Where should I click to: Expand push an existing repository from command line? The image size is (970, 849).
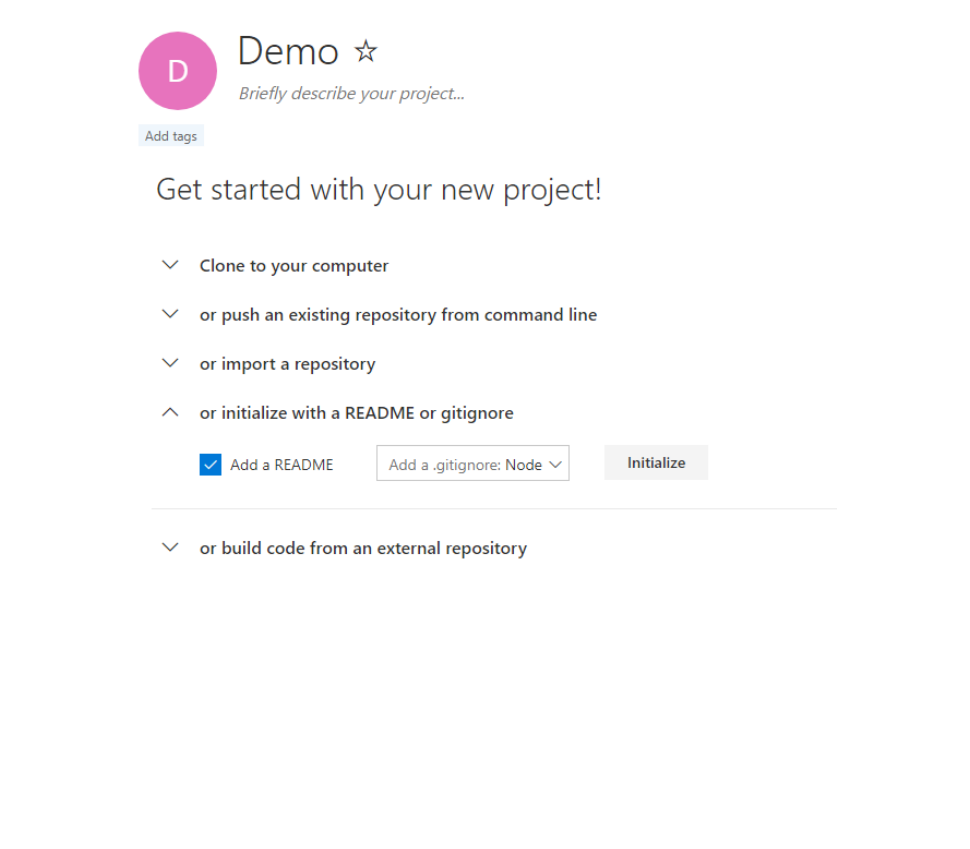tap(398, 315)
